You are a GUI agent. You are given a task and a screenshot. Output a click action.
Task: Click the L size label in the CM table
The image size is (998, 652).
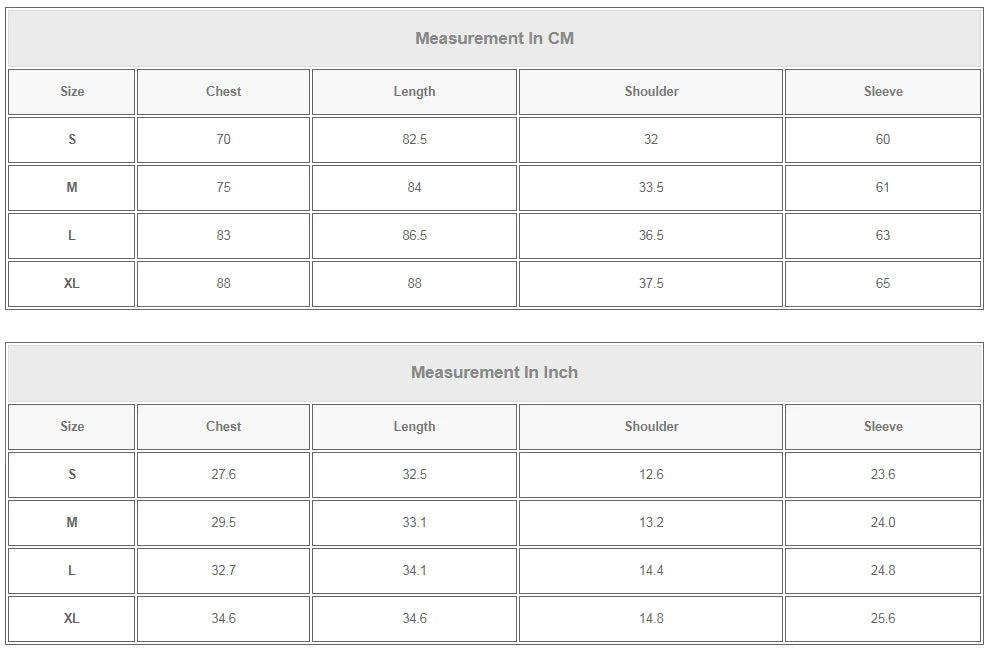[x=72, y=236]
